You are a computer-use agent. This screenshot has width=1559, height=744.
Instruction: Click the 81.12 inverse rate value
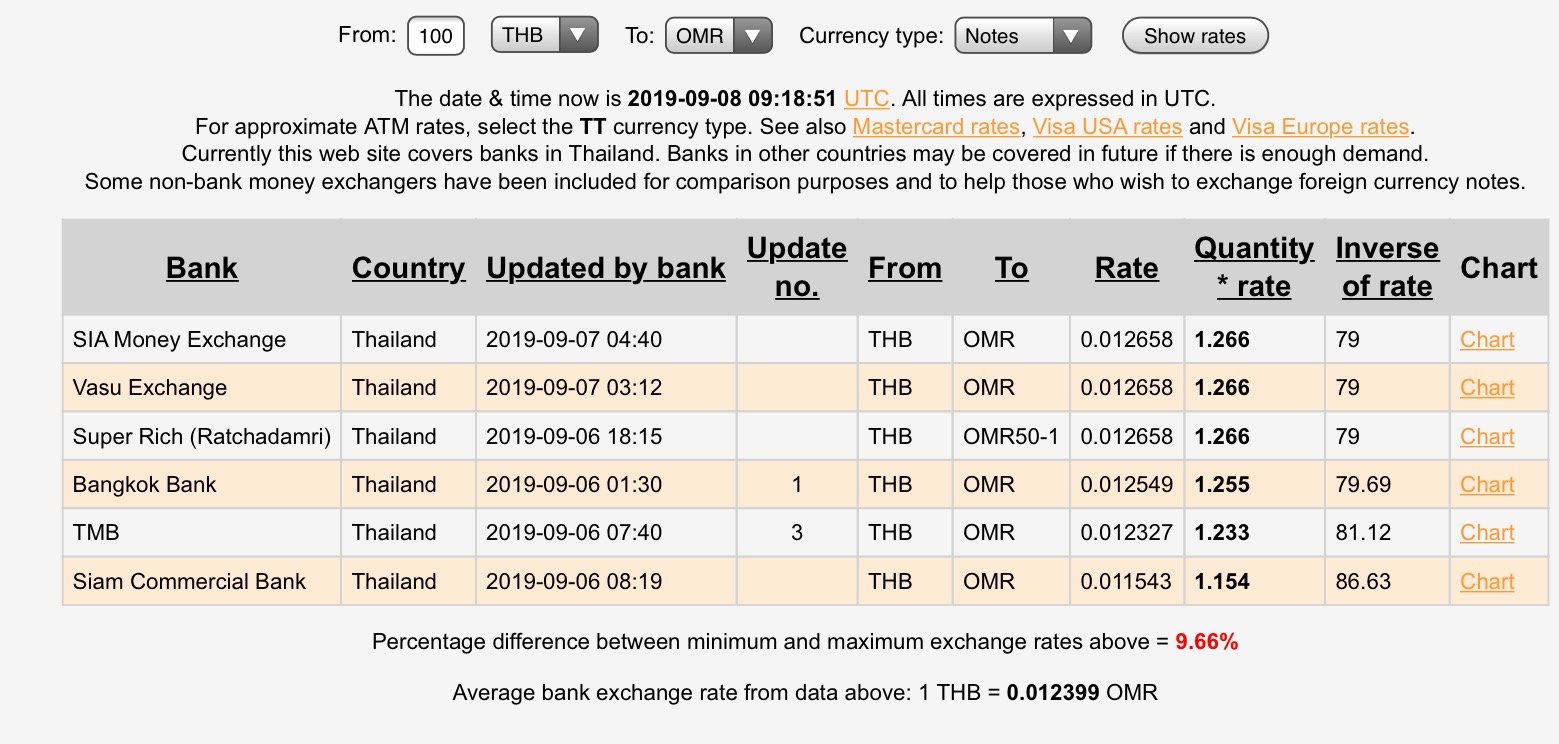tap(1363, 532)
